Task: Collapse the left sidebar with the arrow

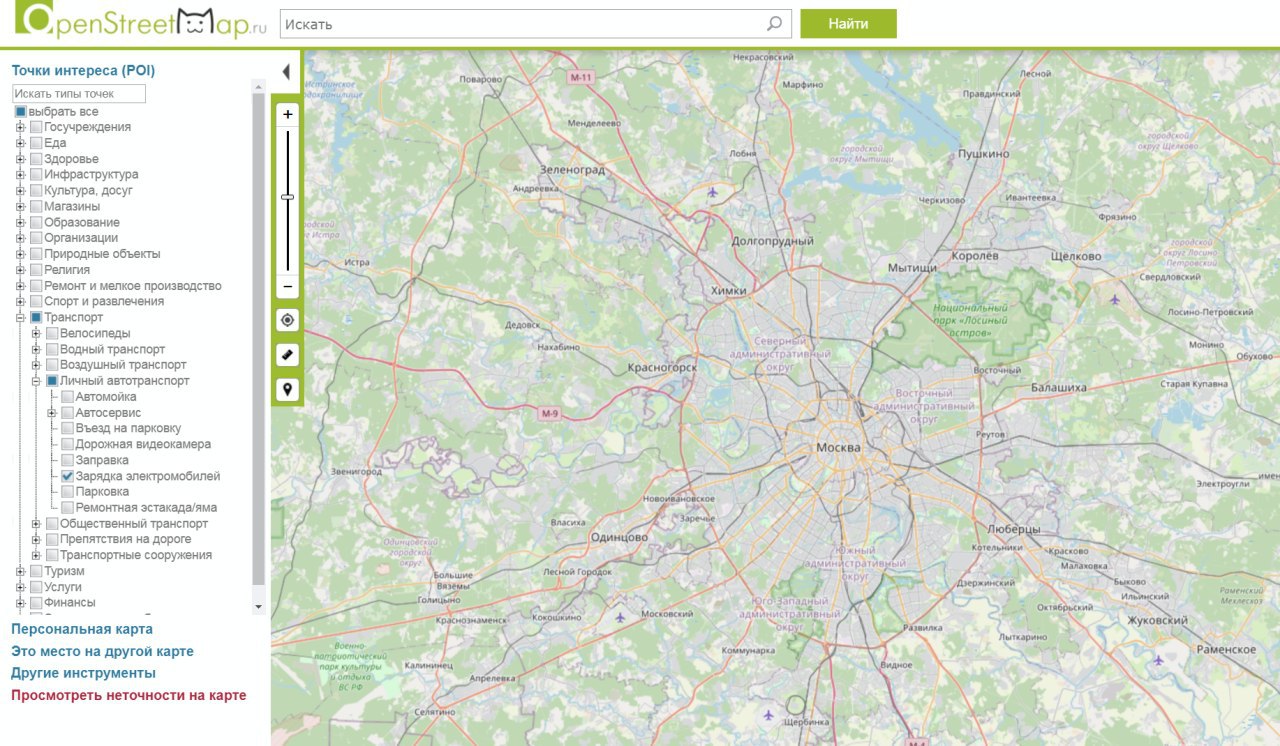Action: pos(286,72)
